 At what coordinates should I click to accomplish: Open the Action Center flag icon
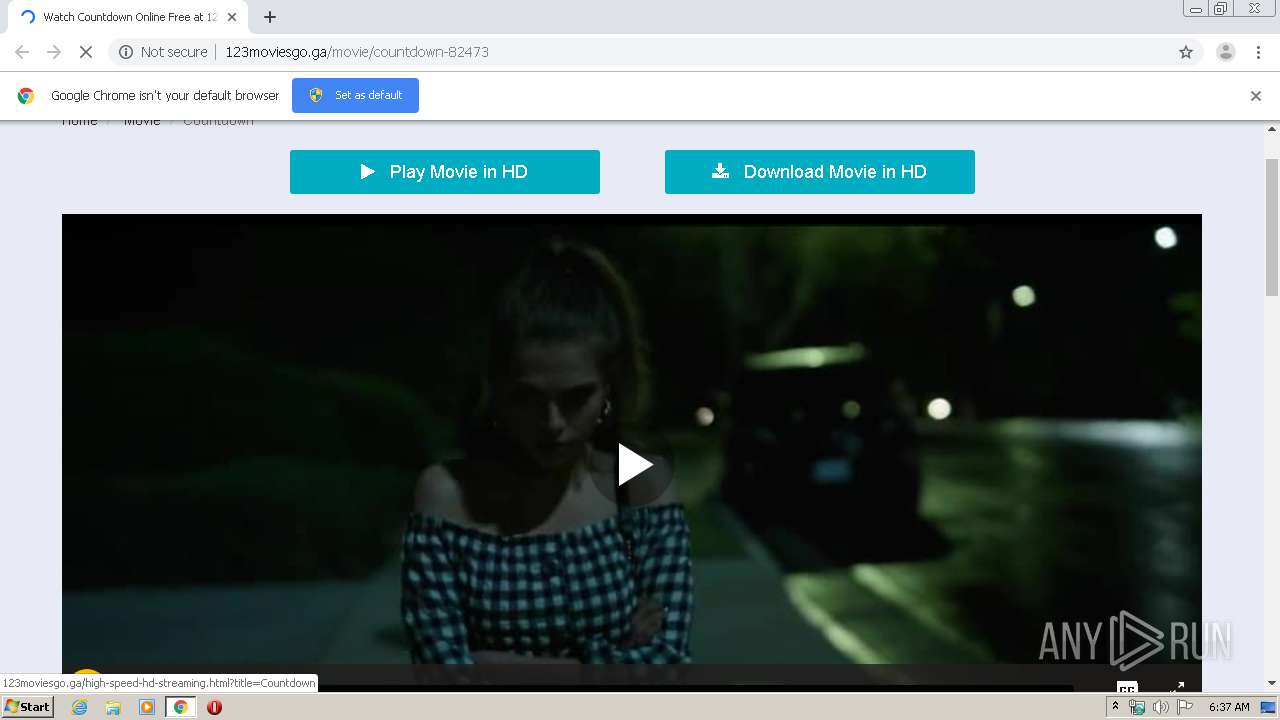pyautogui.click(x=1185, y=707)
